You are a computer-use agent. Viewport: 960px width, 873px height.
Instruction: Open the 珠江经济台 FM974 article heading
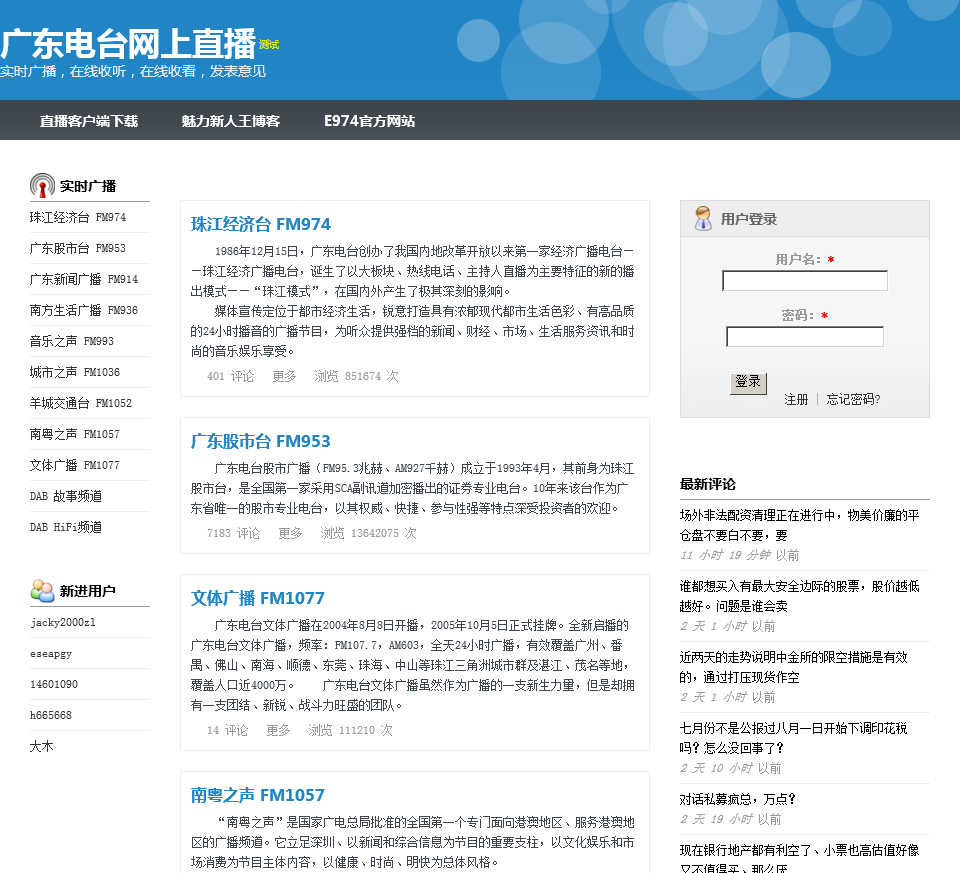[x=260, y=224]
